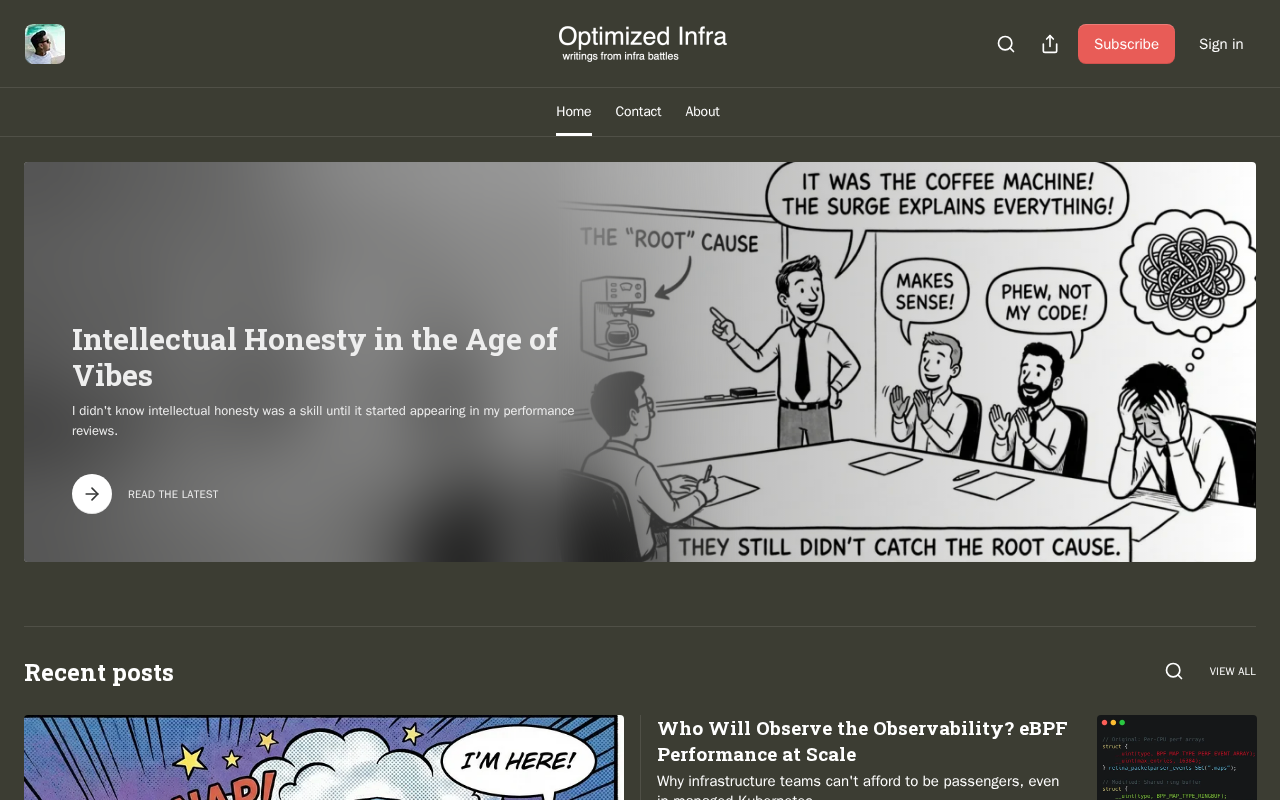The height and width of the screenshot is (800, 1280).
Task: Open the code screenshot thumbnail for the eBPF post
Action: point(1177,757)
